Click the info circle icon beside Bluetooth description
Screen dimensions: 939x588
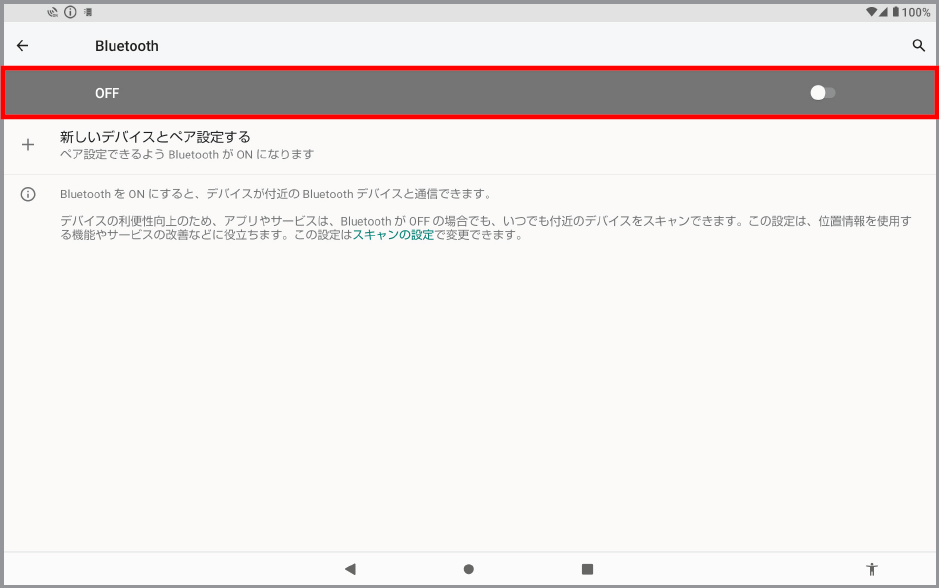pyautogui.click(x=28, y=194)
